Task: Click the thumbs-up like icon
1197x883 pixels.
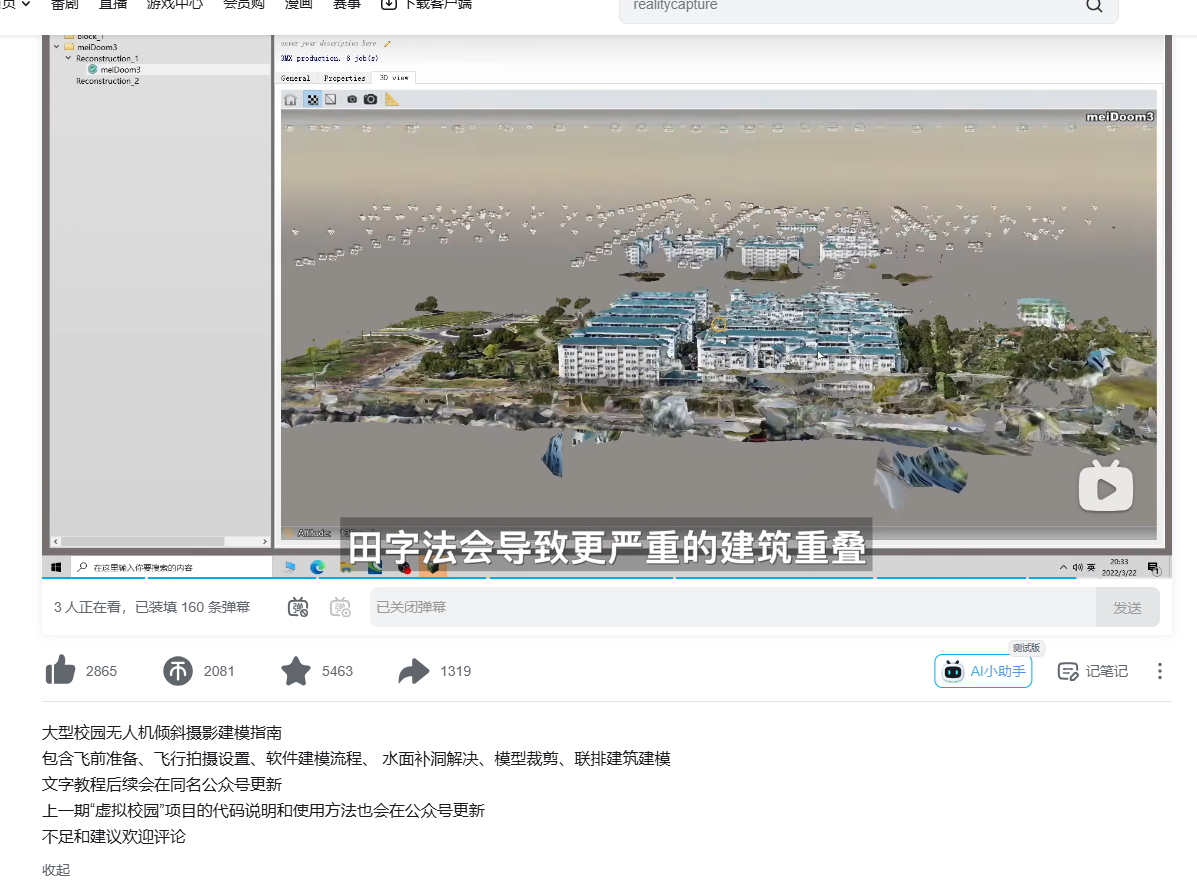Action: [x=60, y=671]
